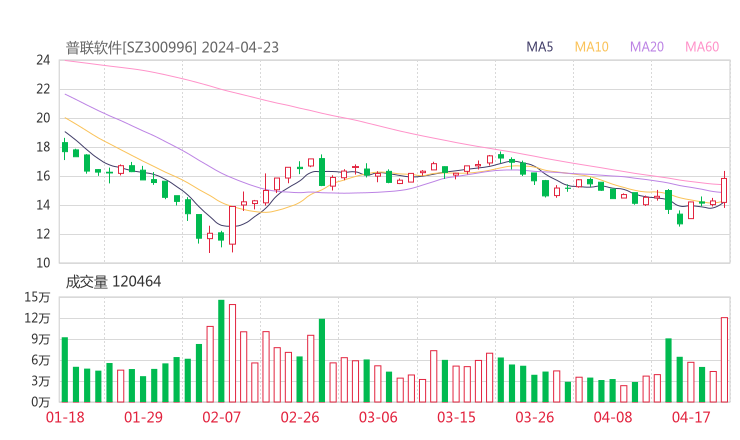Screen dimensions: 740x440
Task: Click the 9万 volume axis label
Action: point(41,339)
